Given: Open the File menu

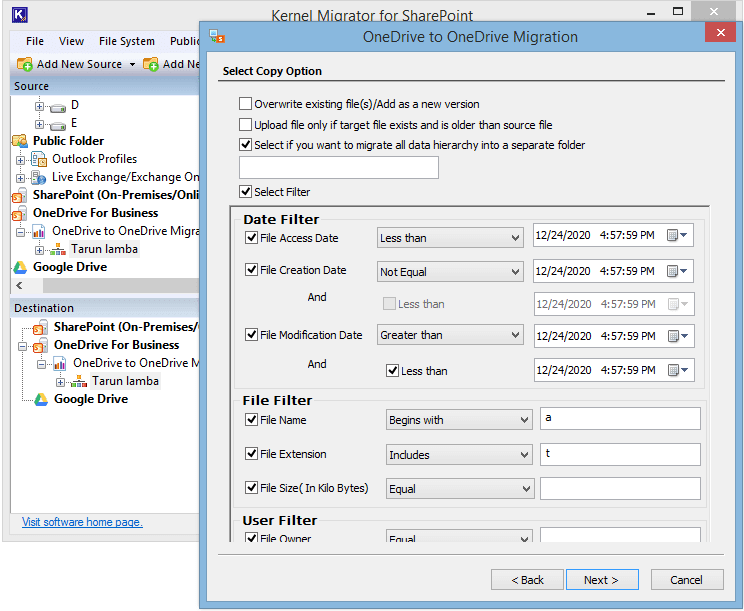Looking at the screenshot, I should tap(35, 41).
